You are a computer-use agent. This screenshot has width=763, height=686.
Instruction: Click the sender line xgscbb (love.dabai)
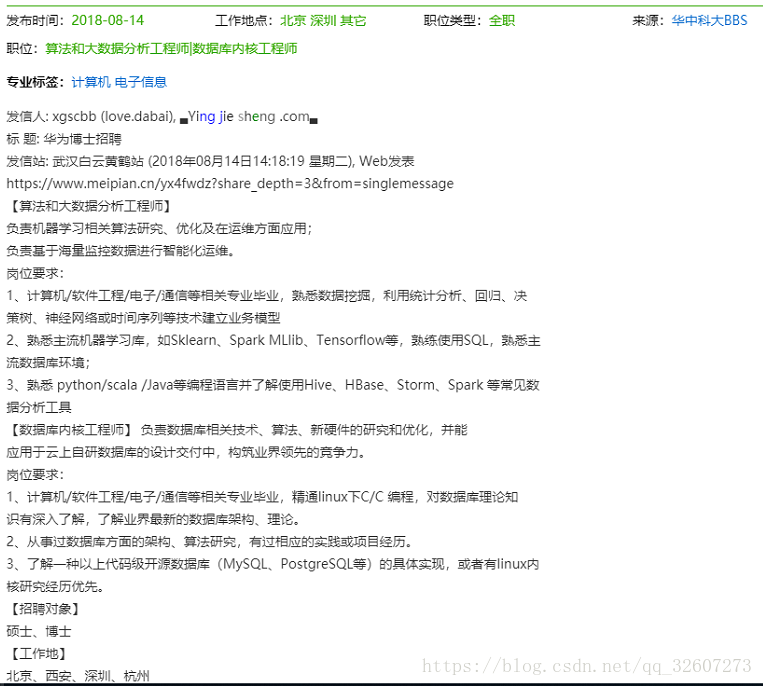[x=91, y=117]
